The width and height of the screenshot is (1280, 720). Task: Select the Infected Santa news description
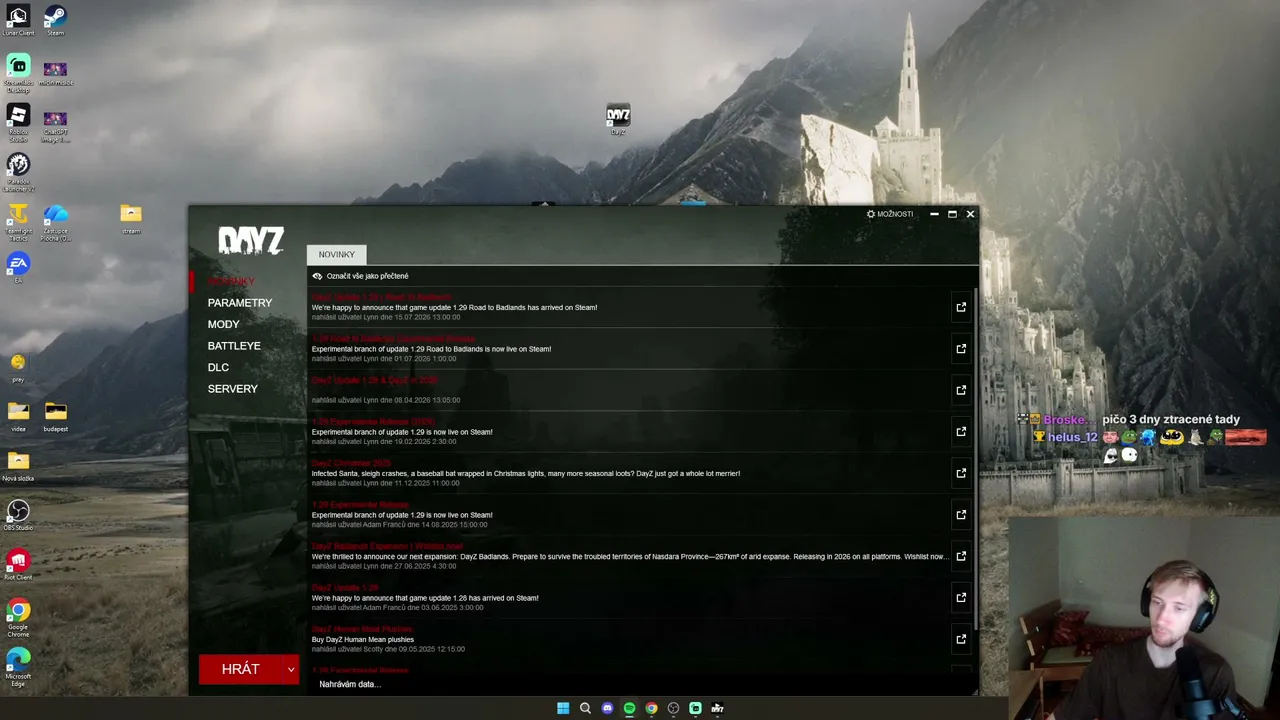pyautogui.click(x=526, y=474)
